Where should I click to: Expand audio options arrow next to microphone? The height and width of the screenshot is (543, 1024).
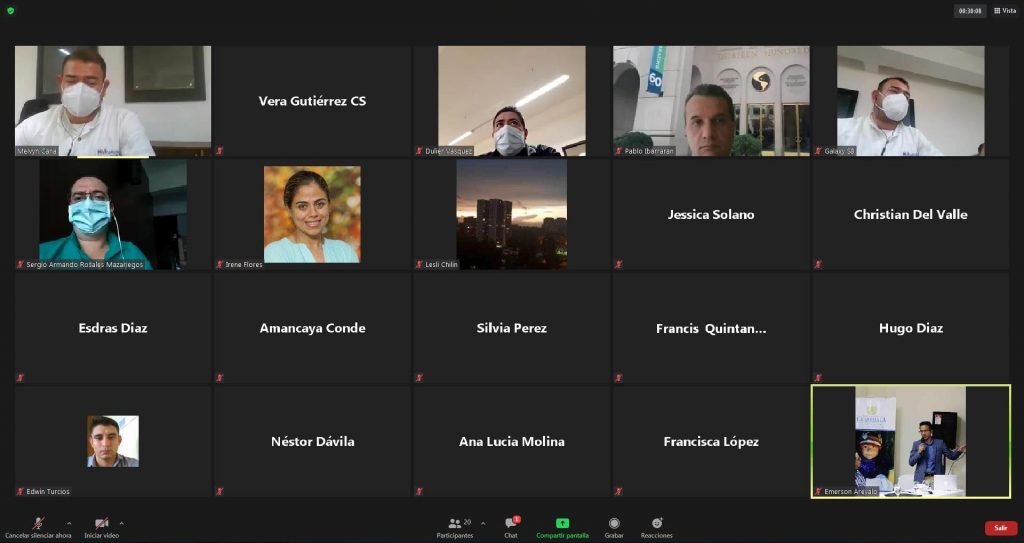coord(69,523)
